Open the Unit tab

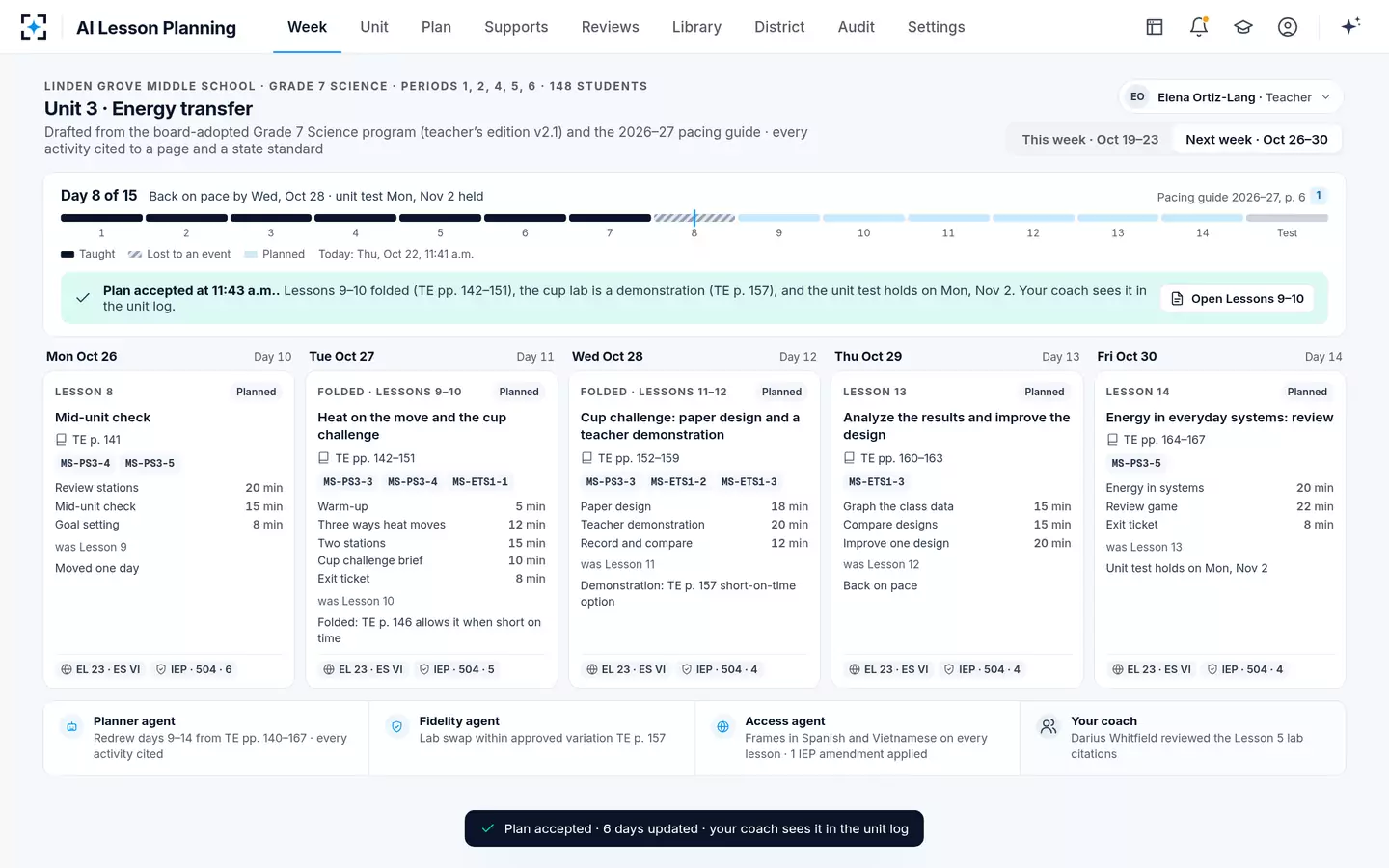pos(374,27)
